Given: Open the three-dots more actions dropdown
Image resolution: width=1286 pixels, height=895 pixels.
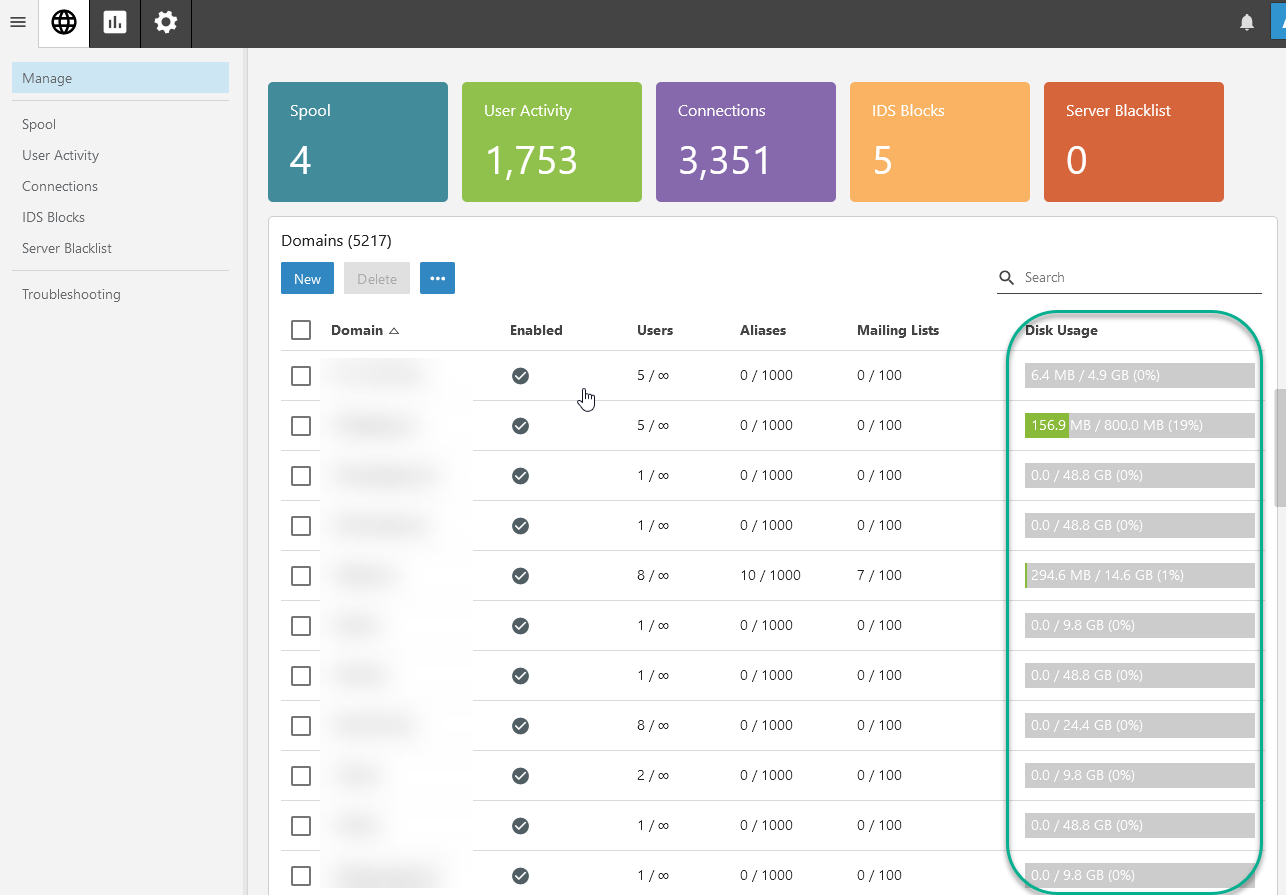Looking at the screenshot, I should click(x=437, y=279).
